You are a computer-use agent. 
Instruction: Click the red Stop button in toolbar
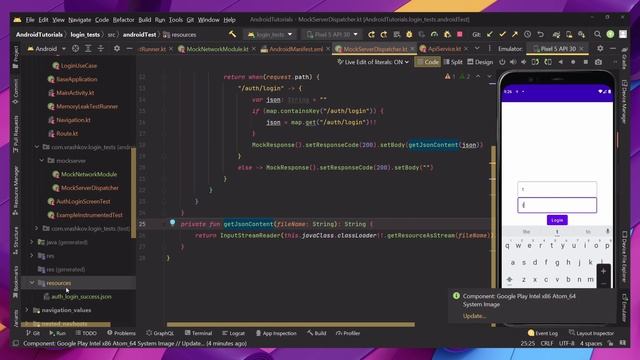click(x=460, y=35)
